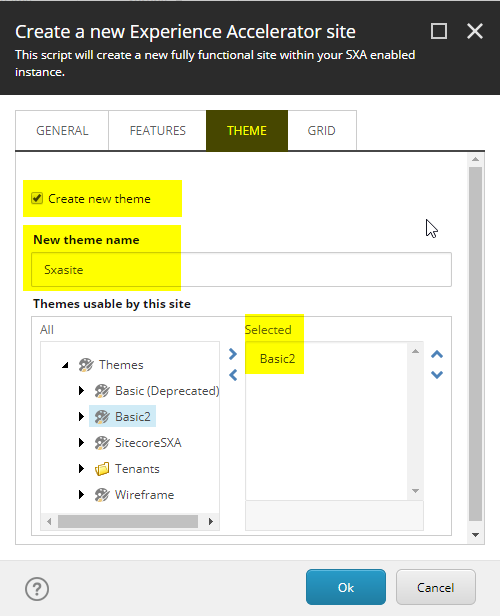
Task: Click the Basic2 palette icon
Action: 102,416
